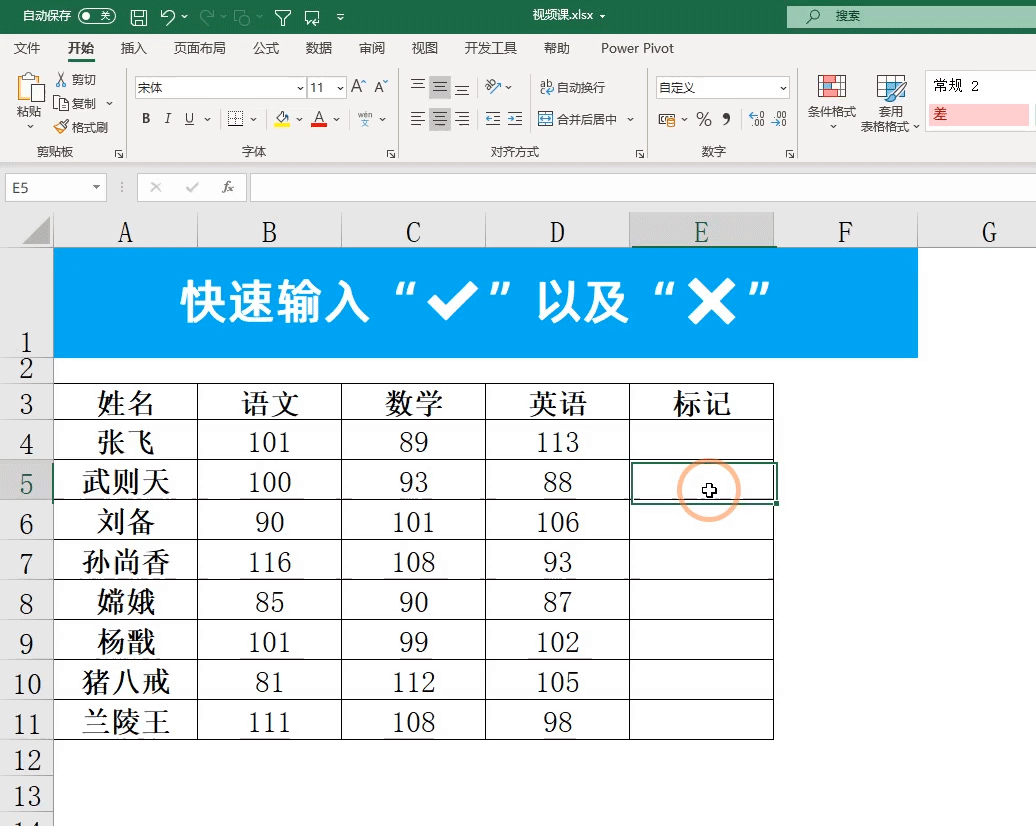Select the 差 cell style swatch
The height and width of the screenshot is (826, 1036).
979,114
